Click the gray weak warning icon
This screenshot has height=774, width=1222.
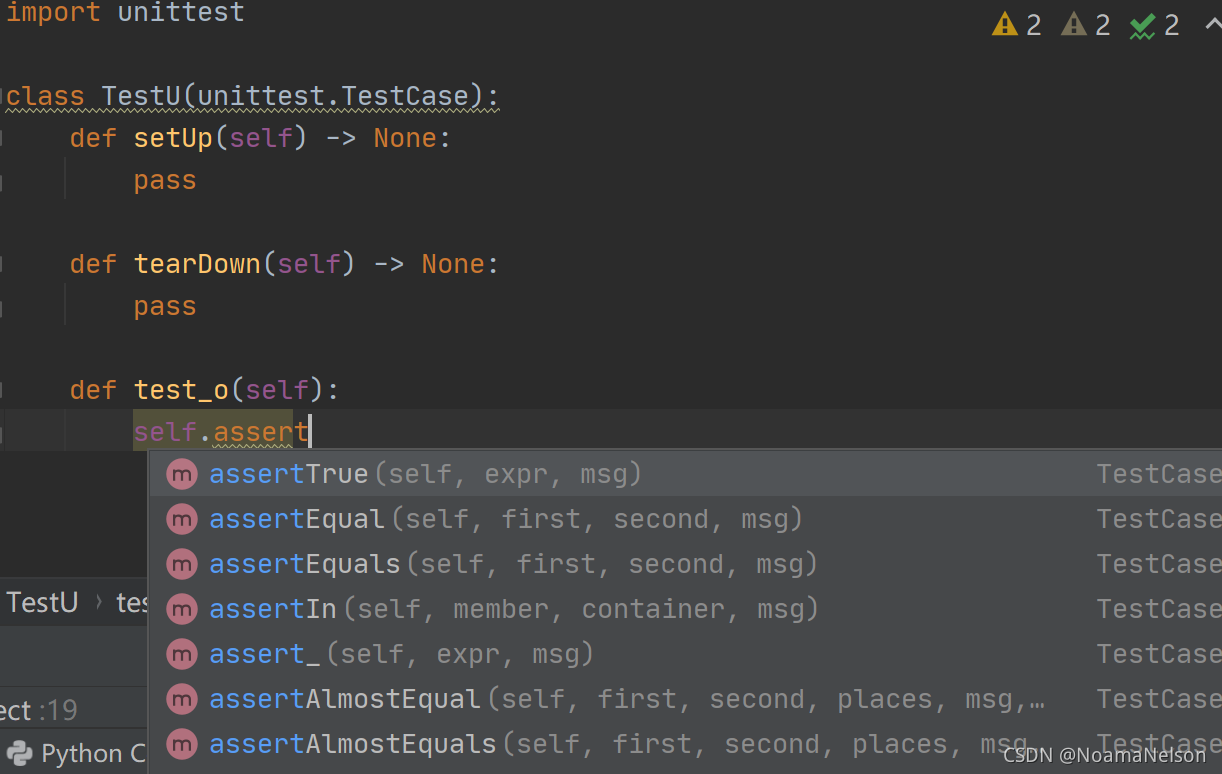(x=1073, y=24)
